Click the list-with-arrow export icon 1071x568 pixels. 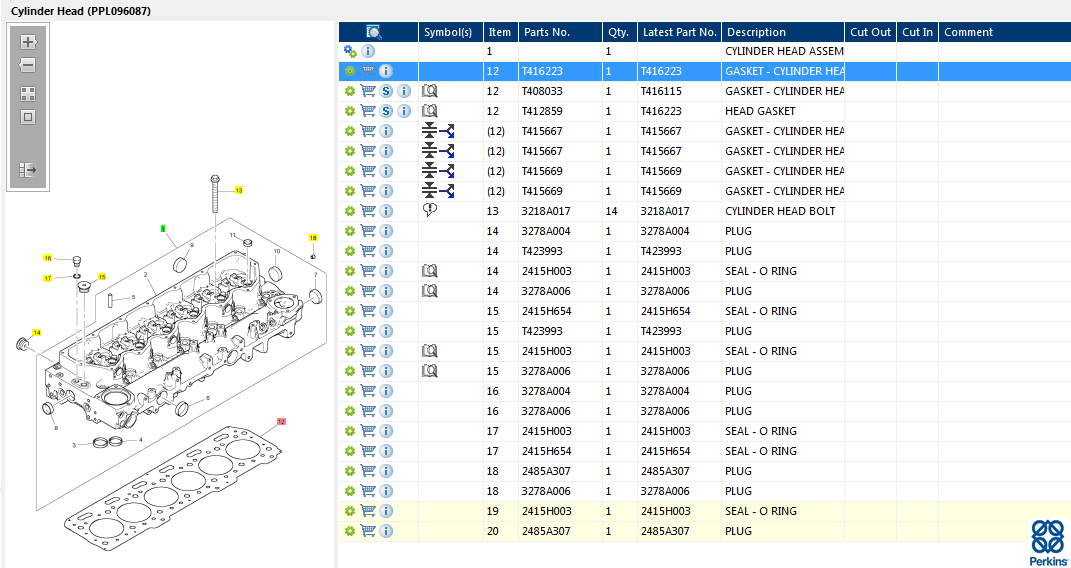[28, 170]
